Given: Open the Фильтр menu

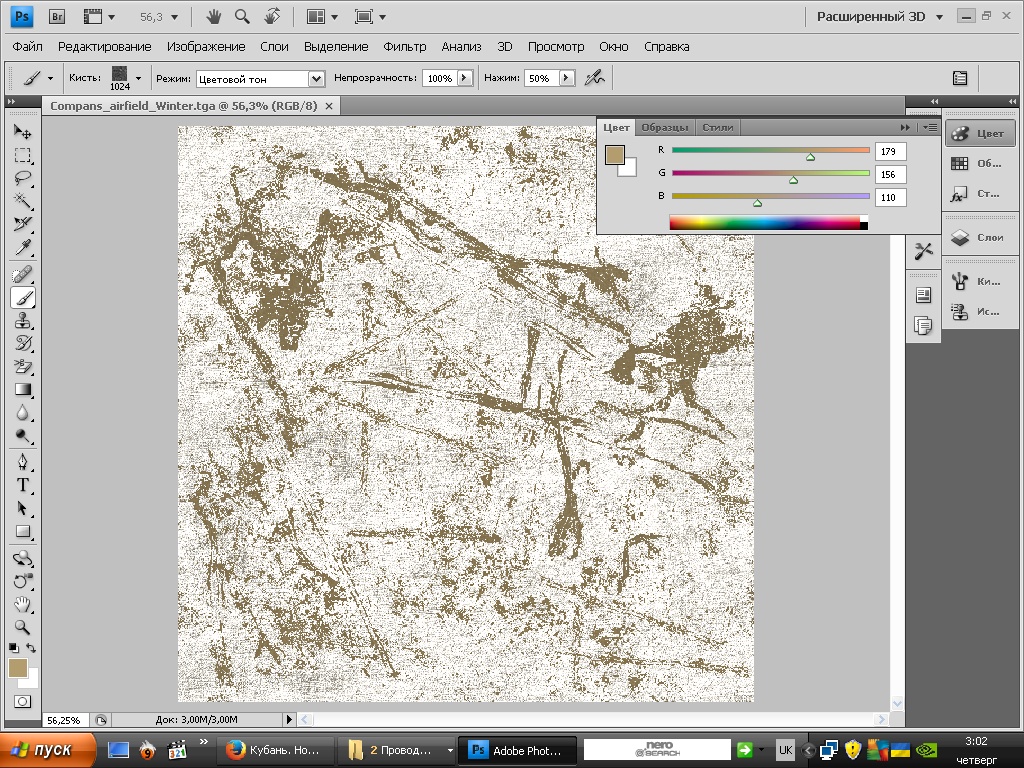Looking at the screenshot, I should point(404,46).
